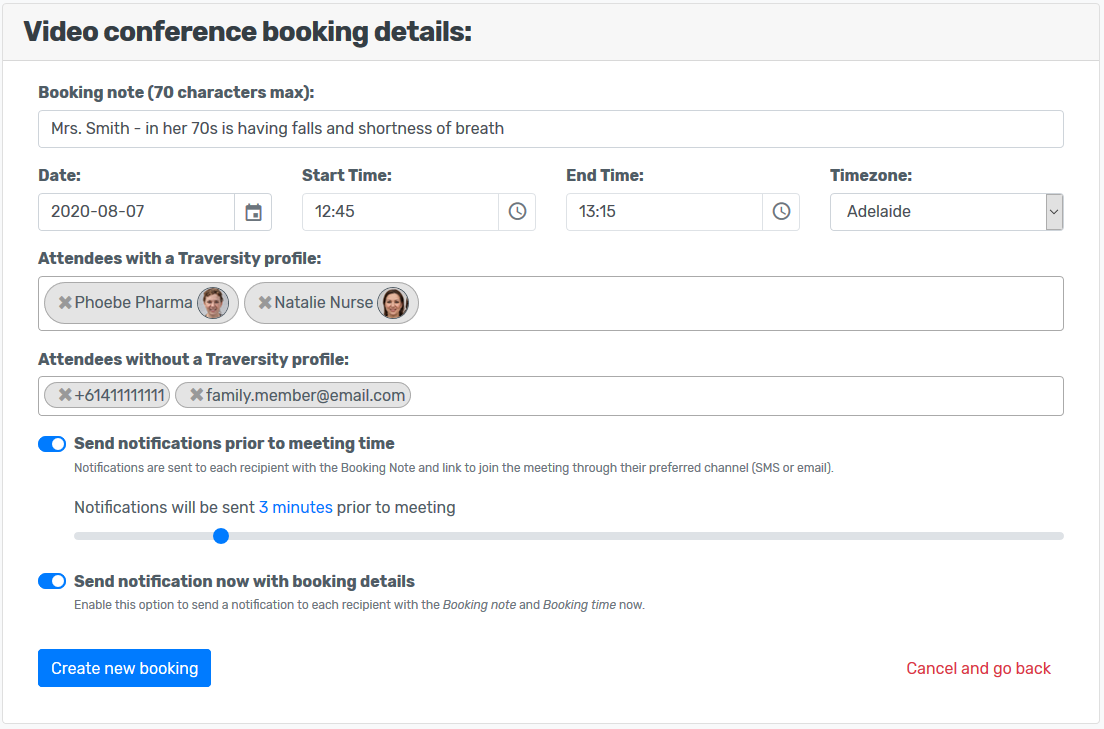Screen dimensions: 1104x729
Task: Click into the Booking note text field
Action: click(550, 129)
